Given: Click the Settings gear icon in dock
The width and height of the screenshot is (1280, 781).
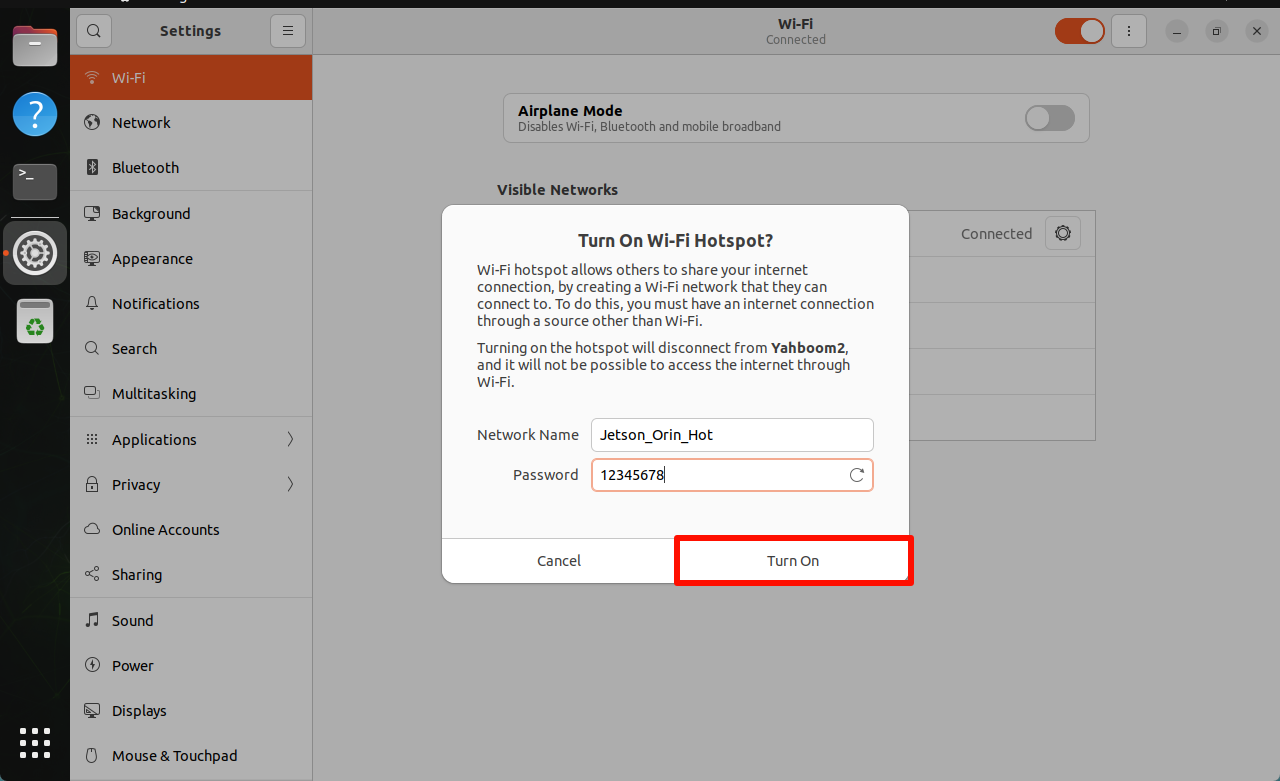Looking at the screenshot, I should [35, 253].
